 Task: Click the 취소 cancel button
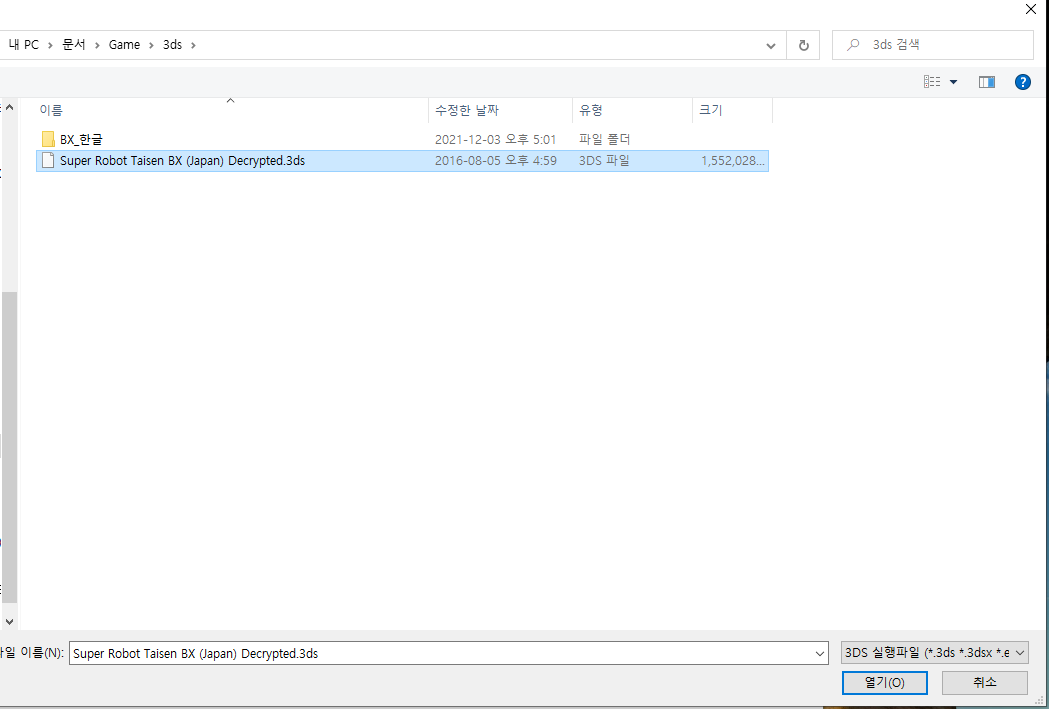click(x=985, y=682)
